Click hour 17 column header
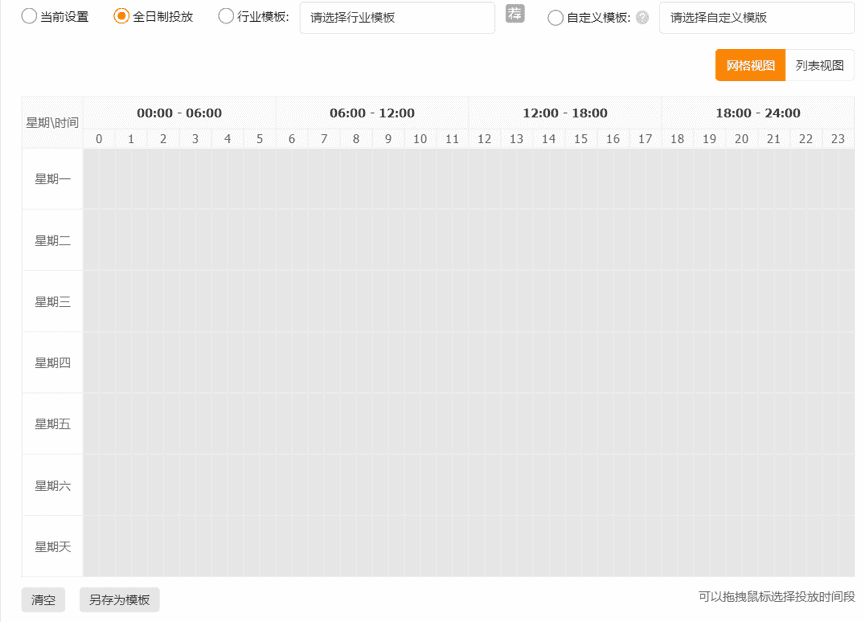This screenshot has width=865, height=622. click(x=645, y=138)
